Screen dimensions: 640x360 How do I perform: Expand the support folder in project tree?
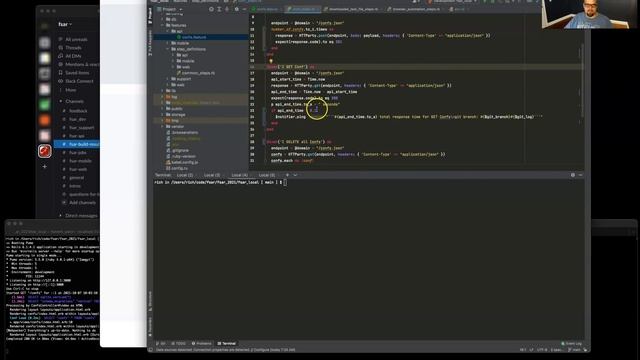tap(168, 79)
